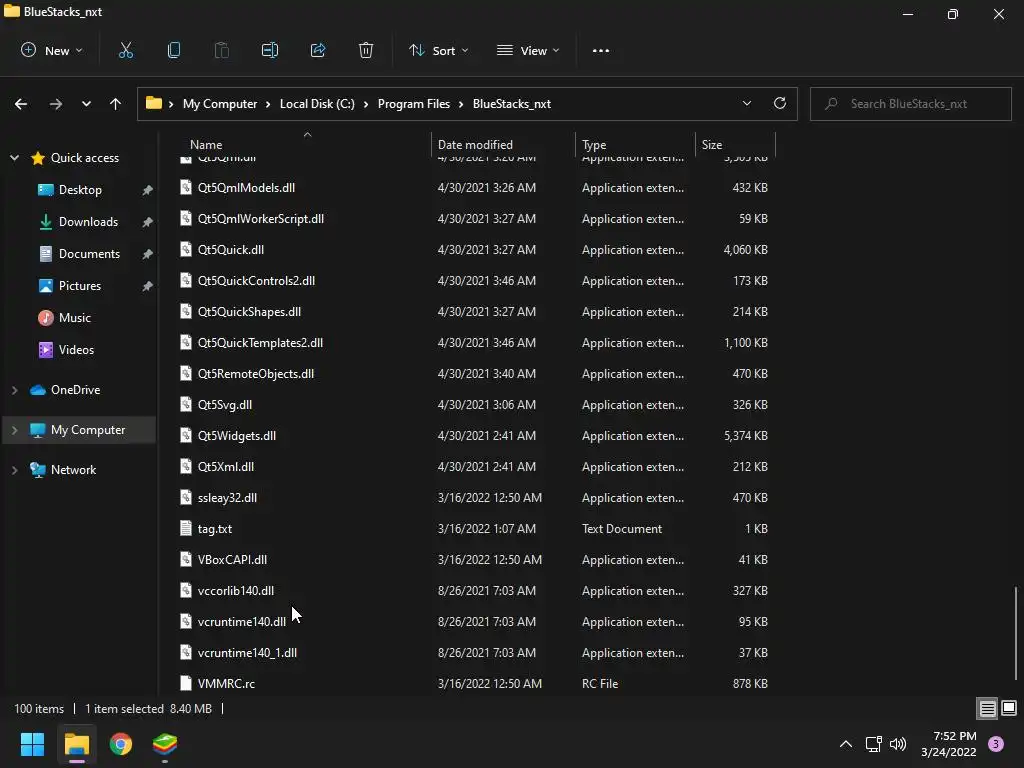Open volume control in system tray

tap(899, 744)
